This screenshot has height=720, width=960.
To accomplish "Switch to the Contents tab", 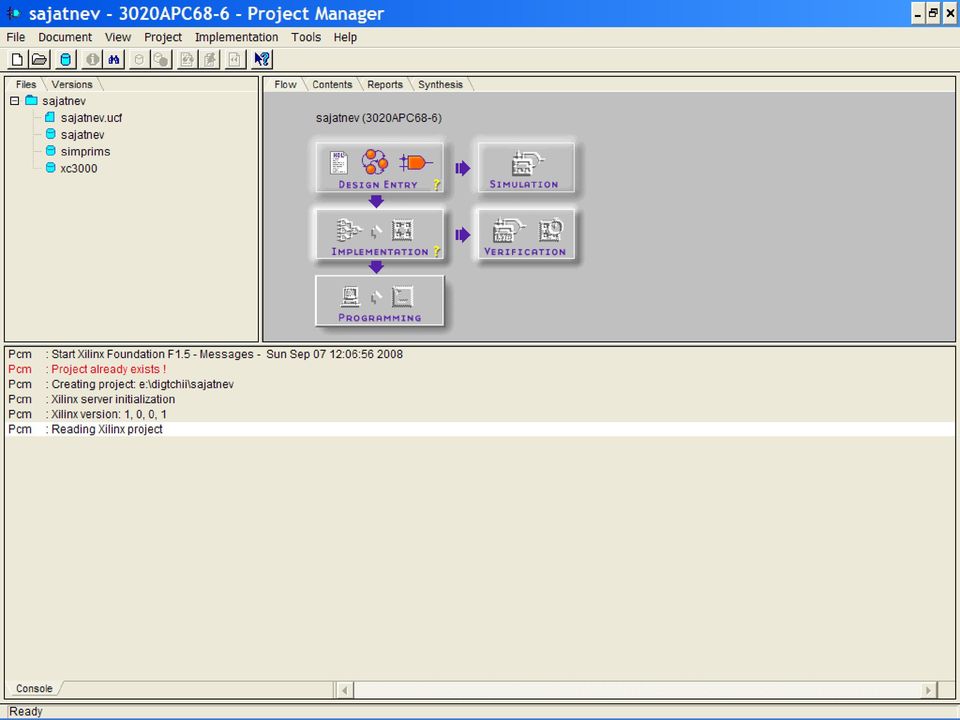I will [x=332, y=84].
